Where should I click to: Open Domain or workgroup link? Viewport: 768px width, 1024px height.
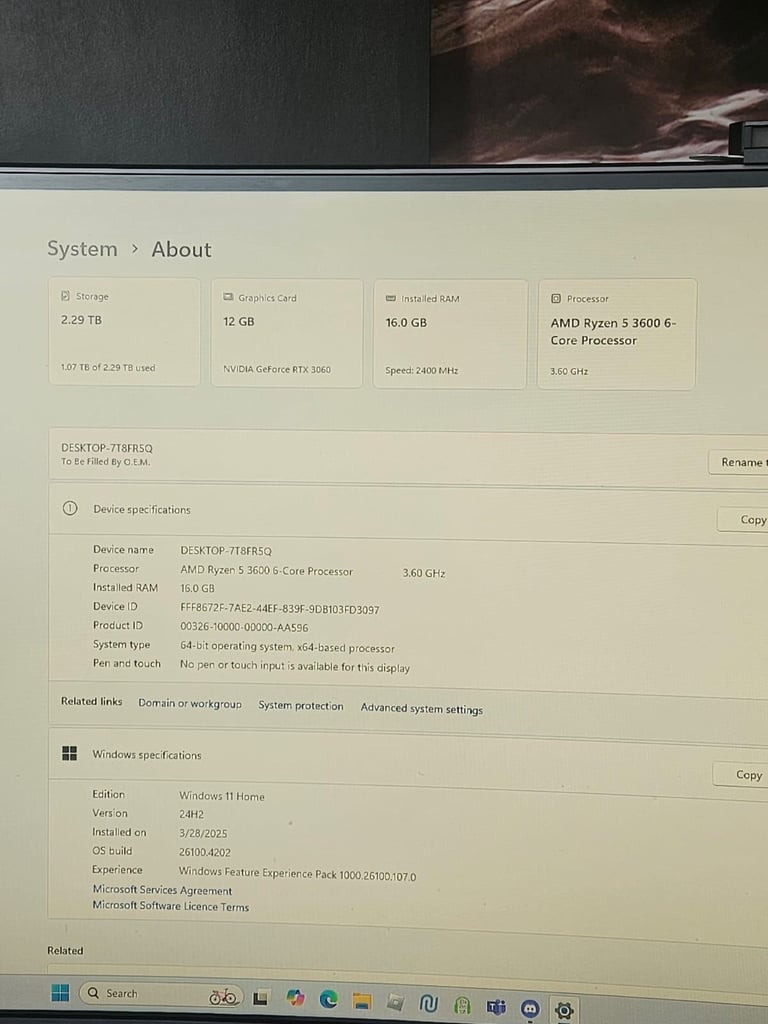(190, 703)
